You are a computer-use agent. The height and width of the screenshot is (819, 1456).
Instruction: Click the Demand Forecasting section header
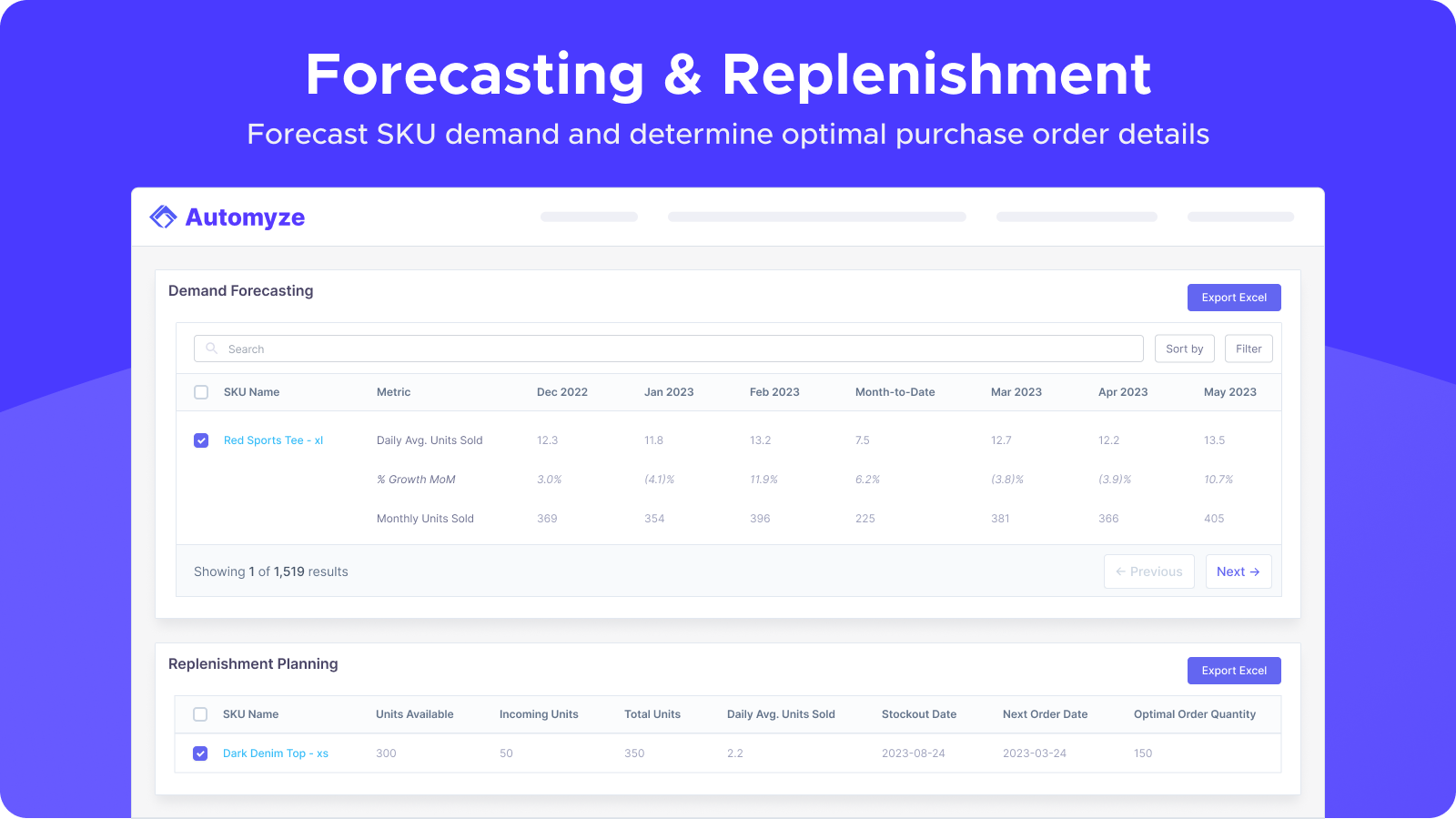point(240,290)
